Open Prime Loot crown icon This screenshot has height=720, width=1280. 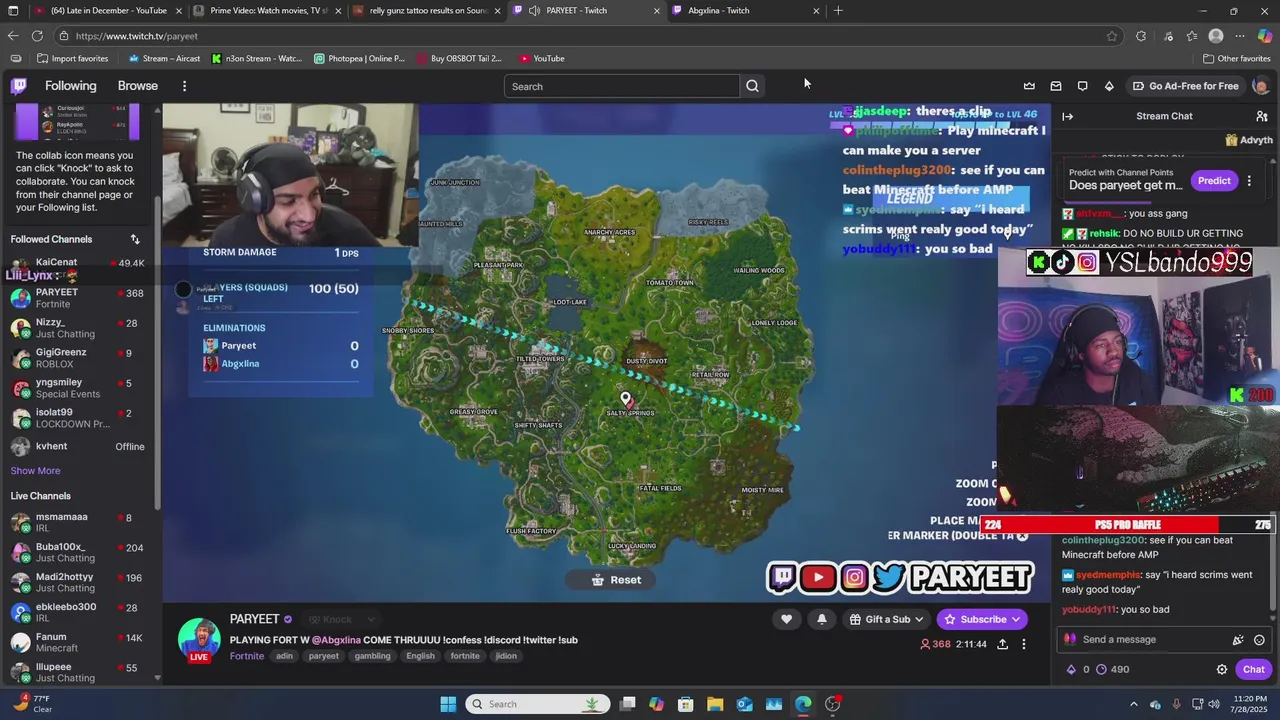click(1029, 86)
